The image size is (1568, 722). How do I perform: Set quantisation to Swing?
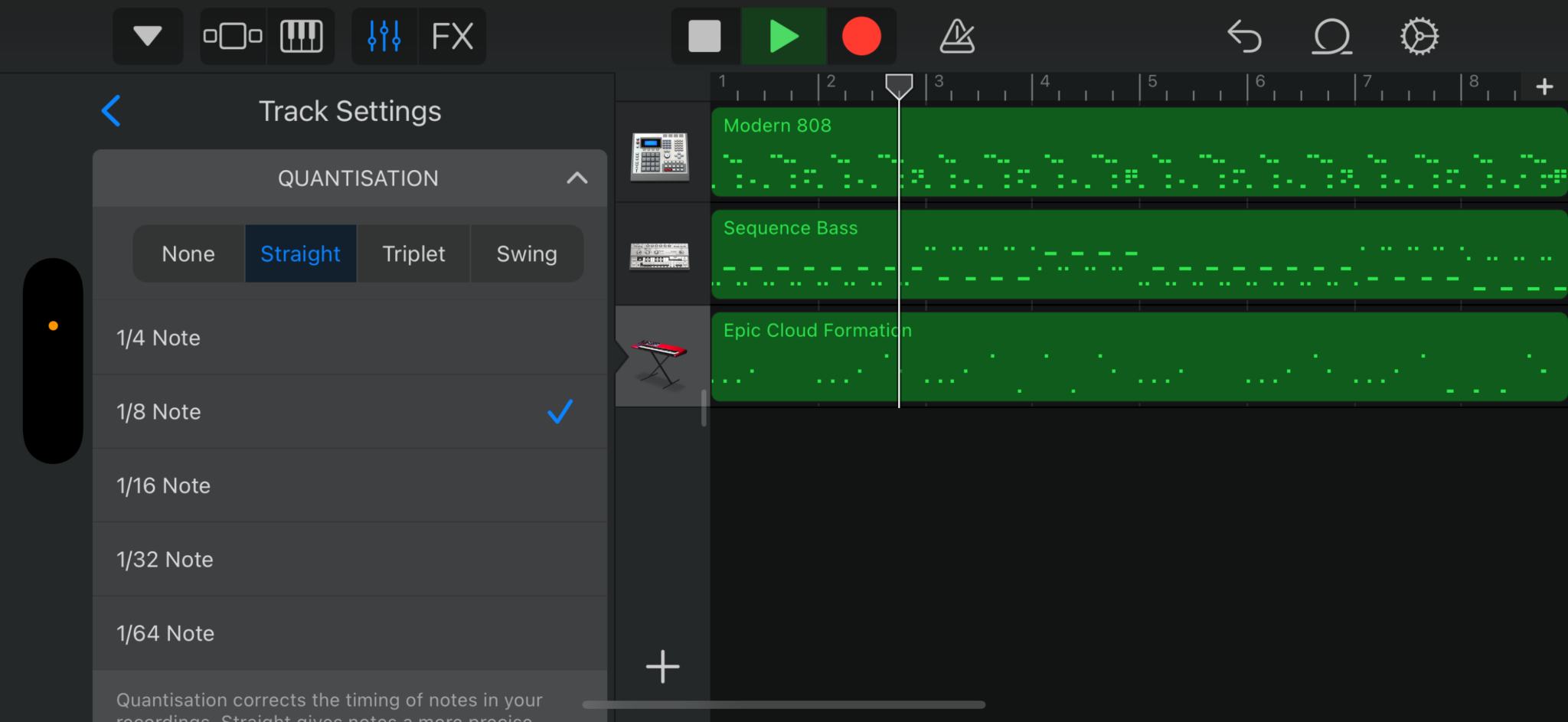526,253
